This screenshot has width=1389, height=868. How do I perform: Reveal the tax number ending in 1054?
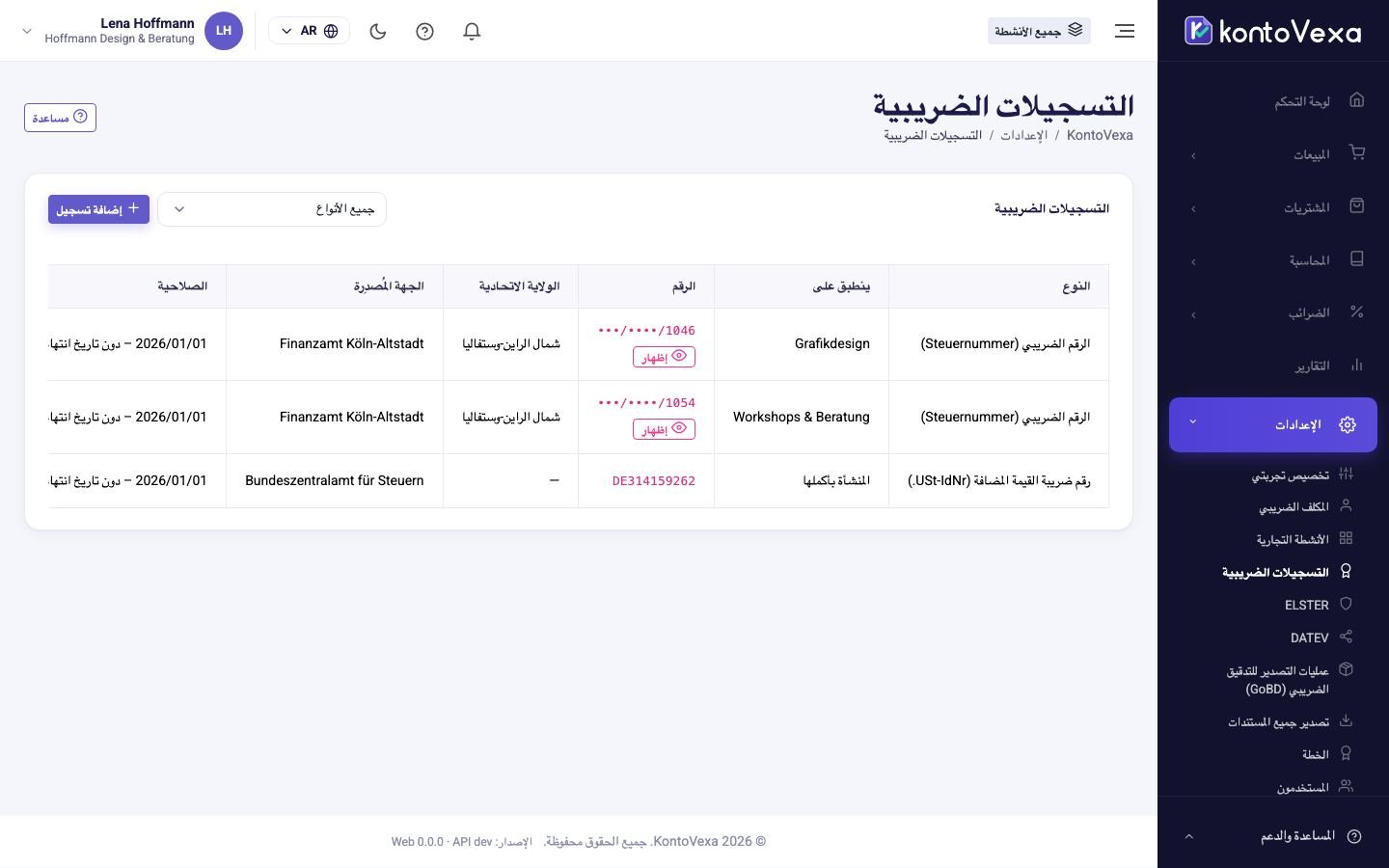pyautogui.click(x=664, y=429)
